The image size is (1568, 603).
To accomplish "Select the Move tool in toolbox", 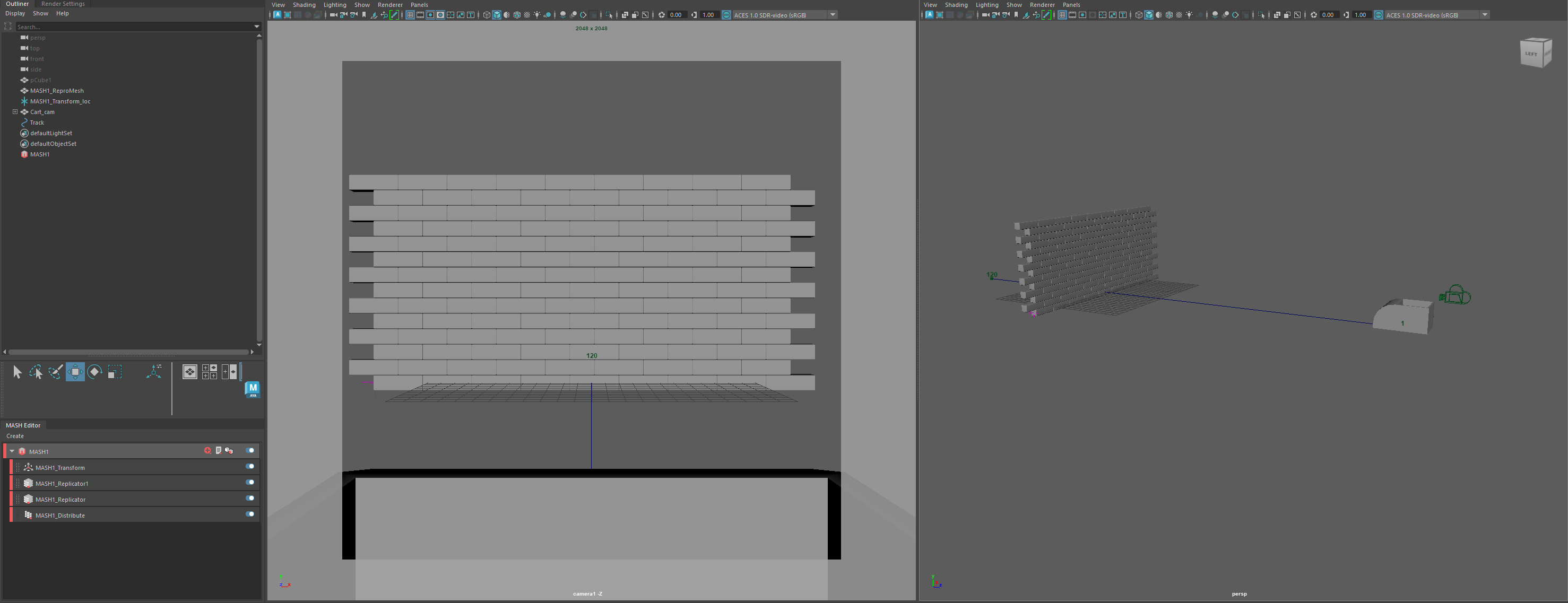I will click(75, 372).
